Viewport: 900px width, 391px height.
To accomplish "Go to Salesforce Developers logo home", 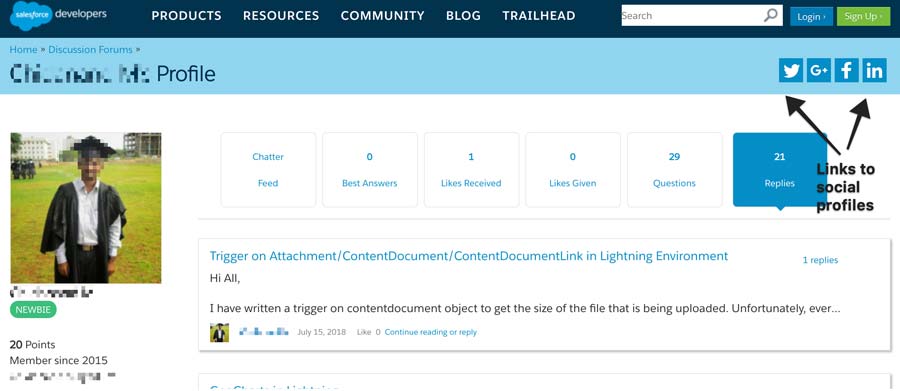I will [x=59, y=15].
